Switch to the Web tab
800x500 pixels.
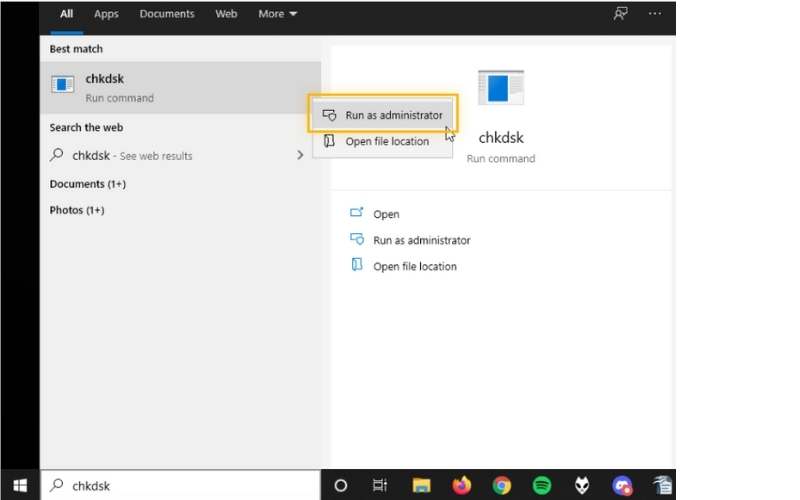(x=226, y=14)
